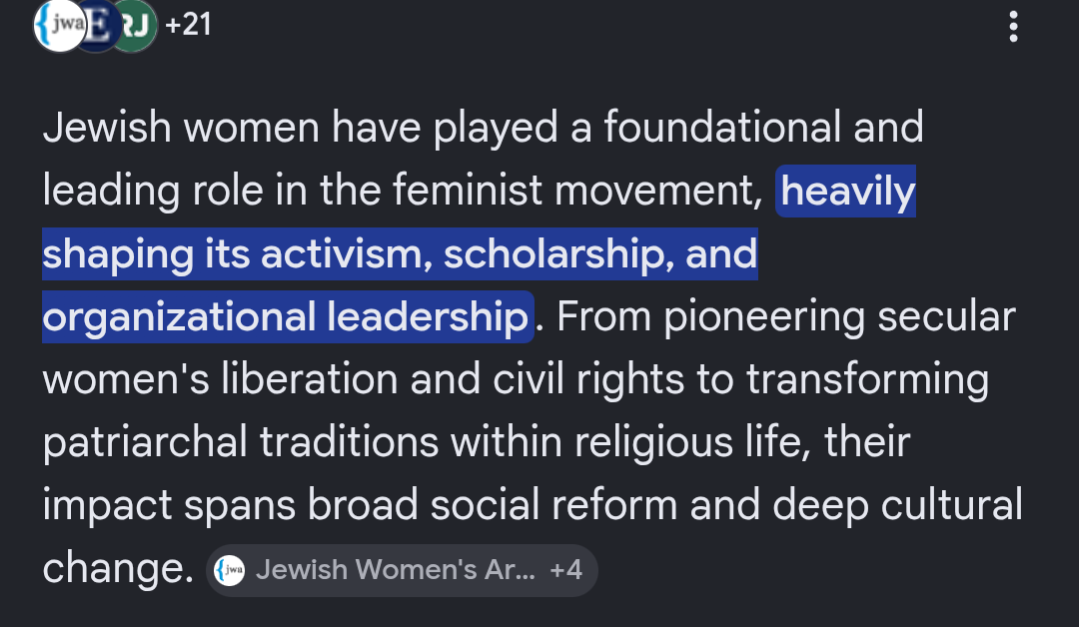1079x627 pixels.
Task: Open the three-dot more options menu
Action: (1013, 27)
